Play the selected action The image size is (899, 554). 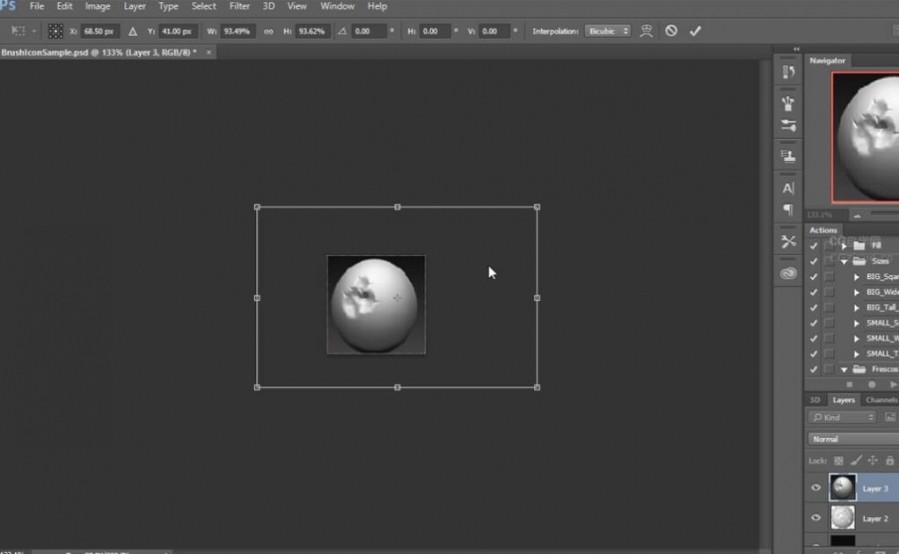tap(893, 384)
